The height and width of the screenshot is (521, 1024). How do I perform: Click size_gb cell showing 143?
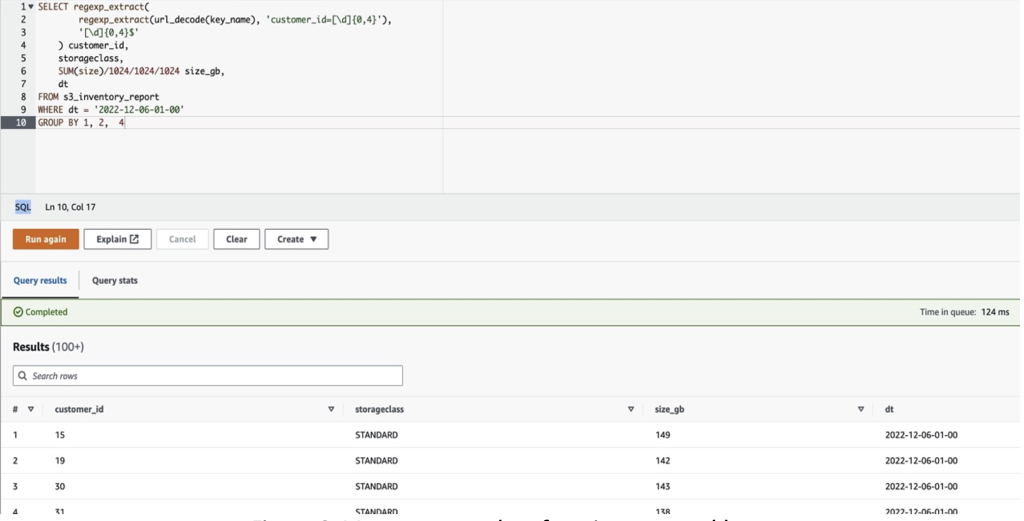pos(663,486)
